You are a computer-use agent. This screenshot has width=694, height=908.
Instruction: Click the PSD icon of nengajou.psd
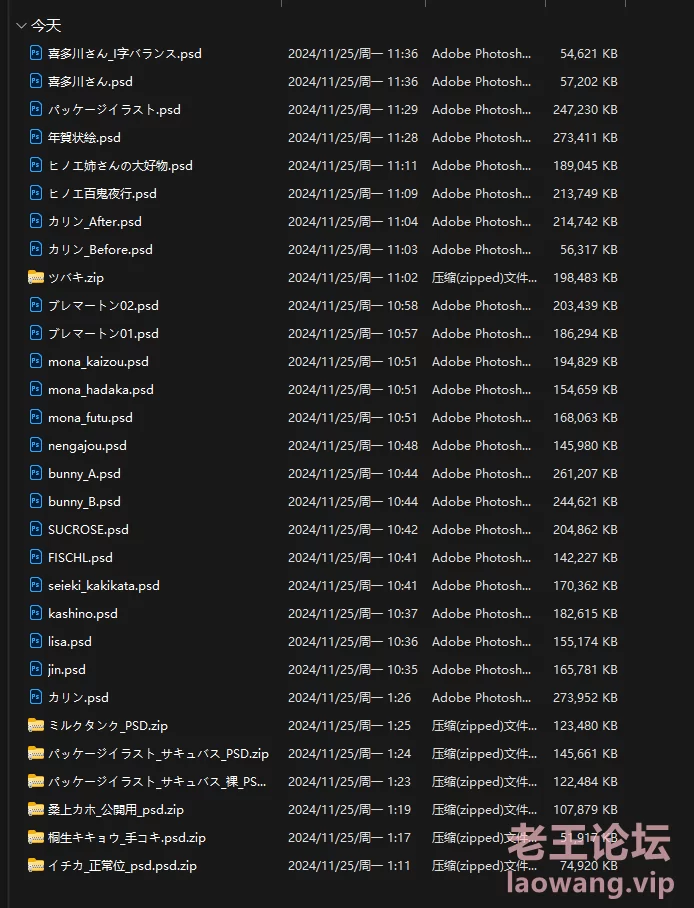click(x=36, y=445)
